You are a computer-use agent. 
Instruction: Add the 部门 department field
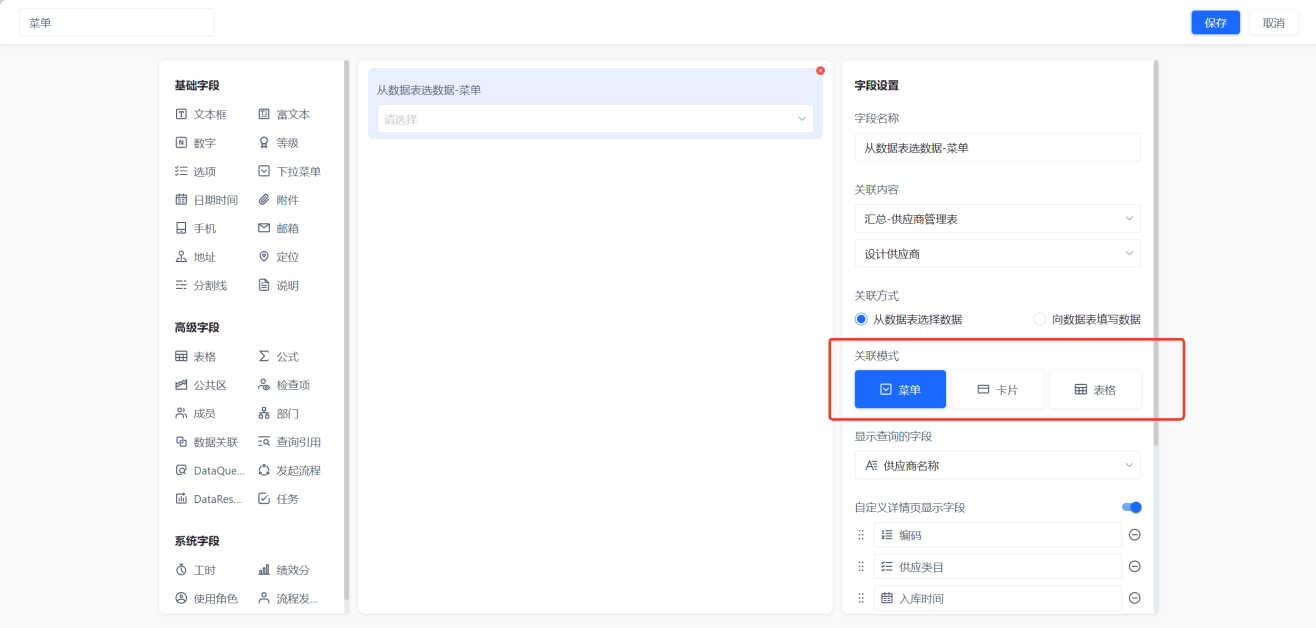[x=278, y=413]
